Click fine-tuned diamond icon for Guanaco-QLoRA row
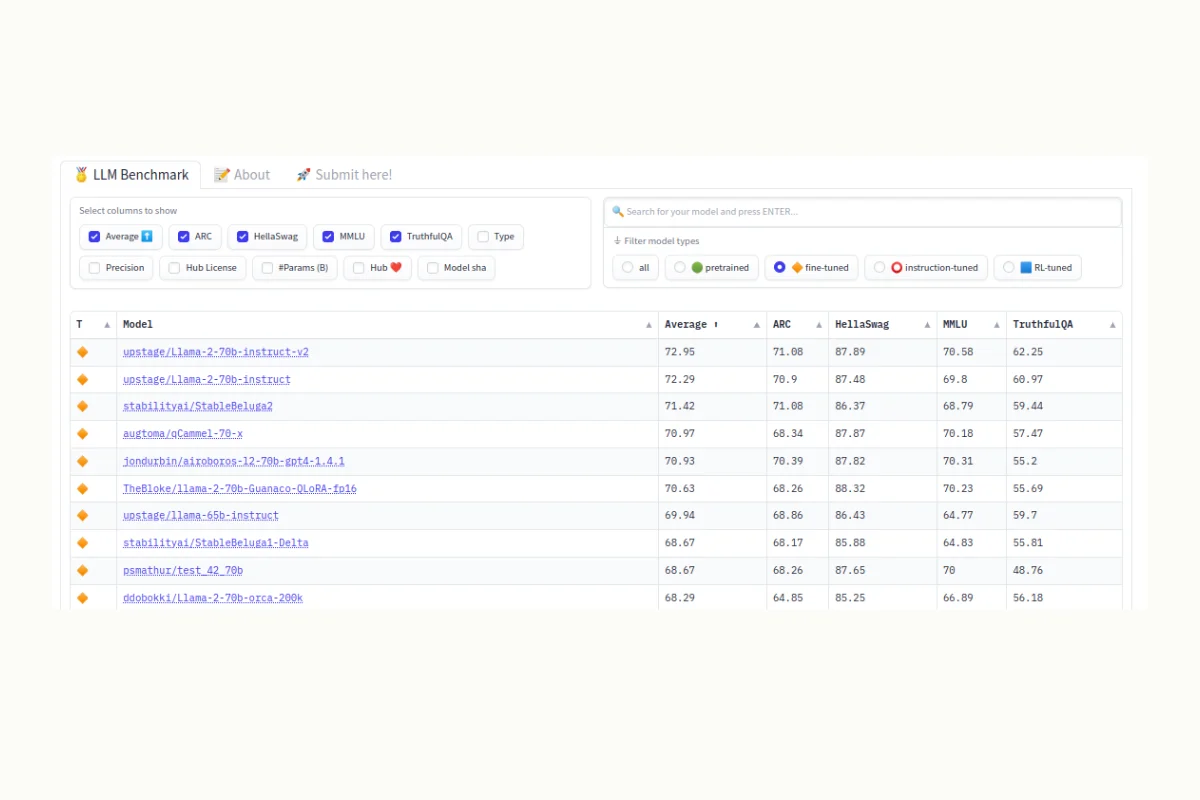This screenshot has width=1200, height=800. 83,489
